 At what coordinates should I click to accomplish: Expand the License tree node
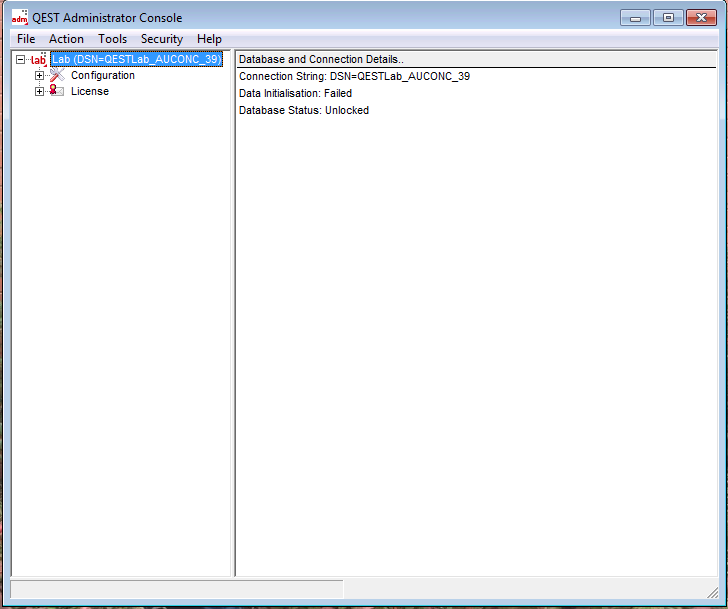click(40, 92)
